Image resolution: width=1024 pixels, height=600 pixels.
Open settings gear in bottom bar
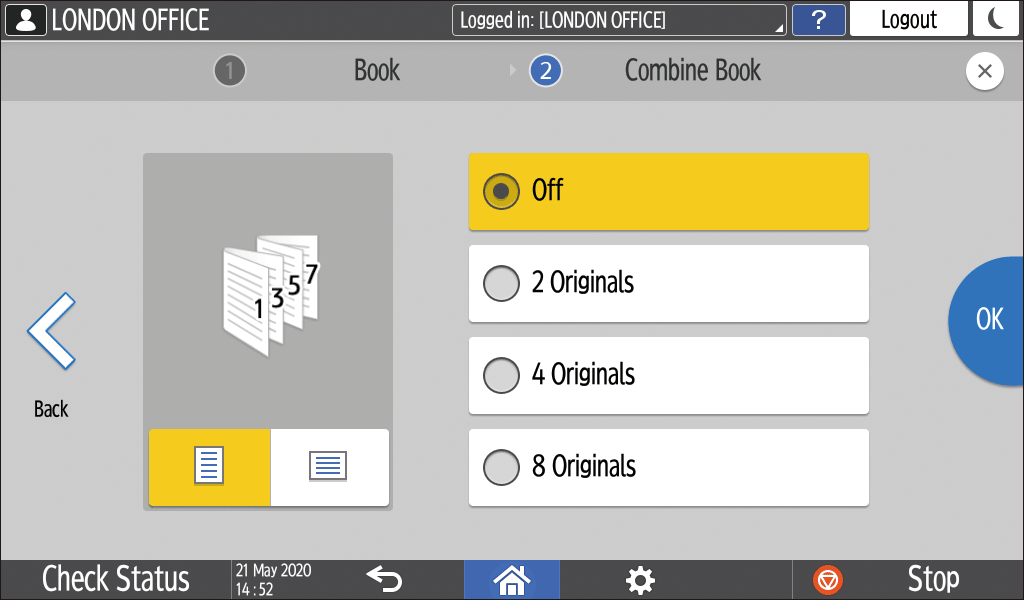pyautogui.click(x=640, y=579)
